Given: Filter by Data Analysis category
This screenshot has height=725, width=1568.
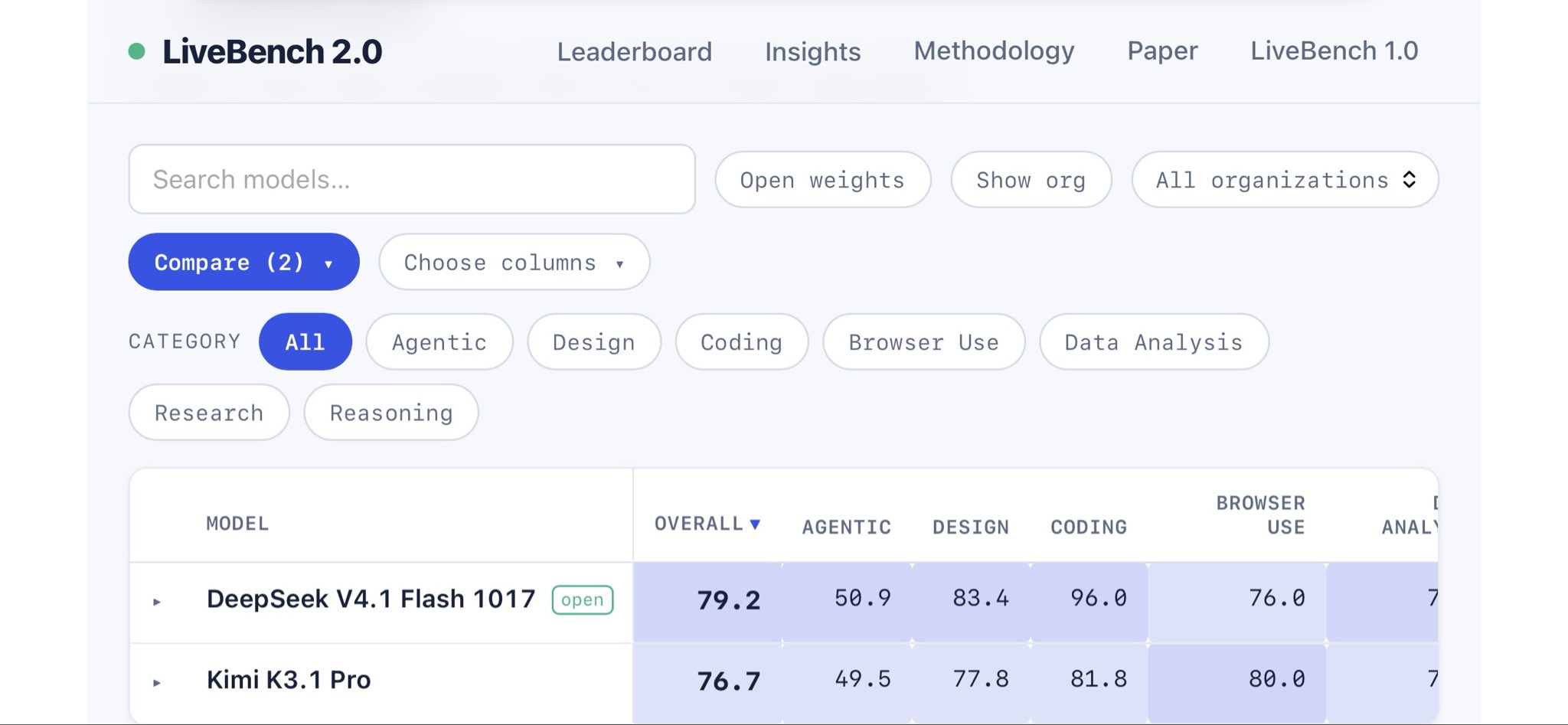Looking at the screenshot, I should pyautogui.click(x=1153, y=341).
